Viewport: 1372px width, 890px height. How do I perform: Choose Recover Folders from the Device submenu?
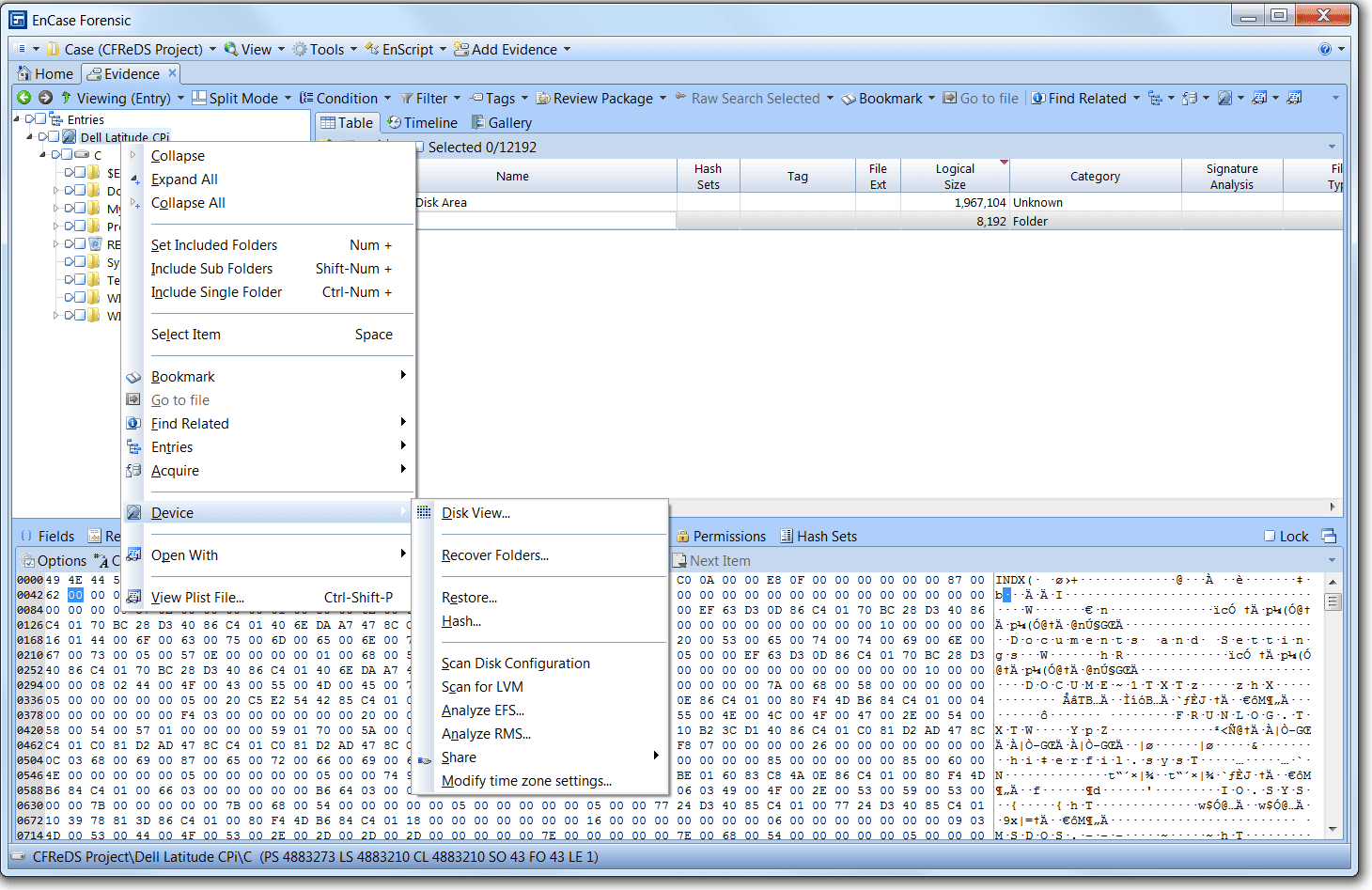(x=495, y=555)
